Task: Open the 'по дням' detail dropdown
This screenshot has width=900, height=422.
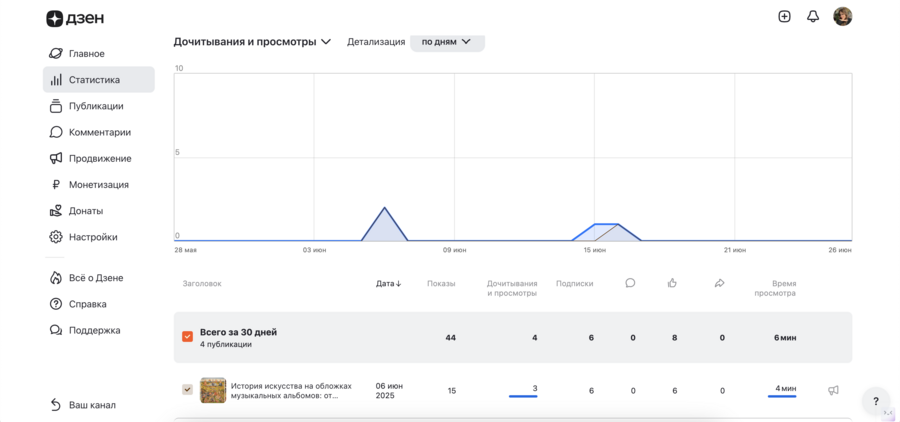Action: coord(447,42)
